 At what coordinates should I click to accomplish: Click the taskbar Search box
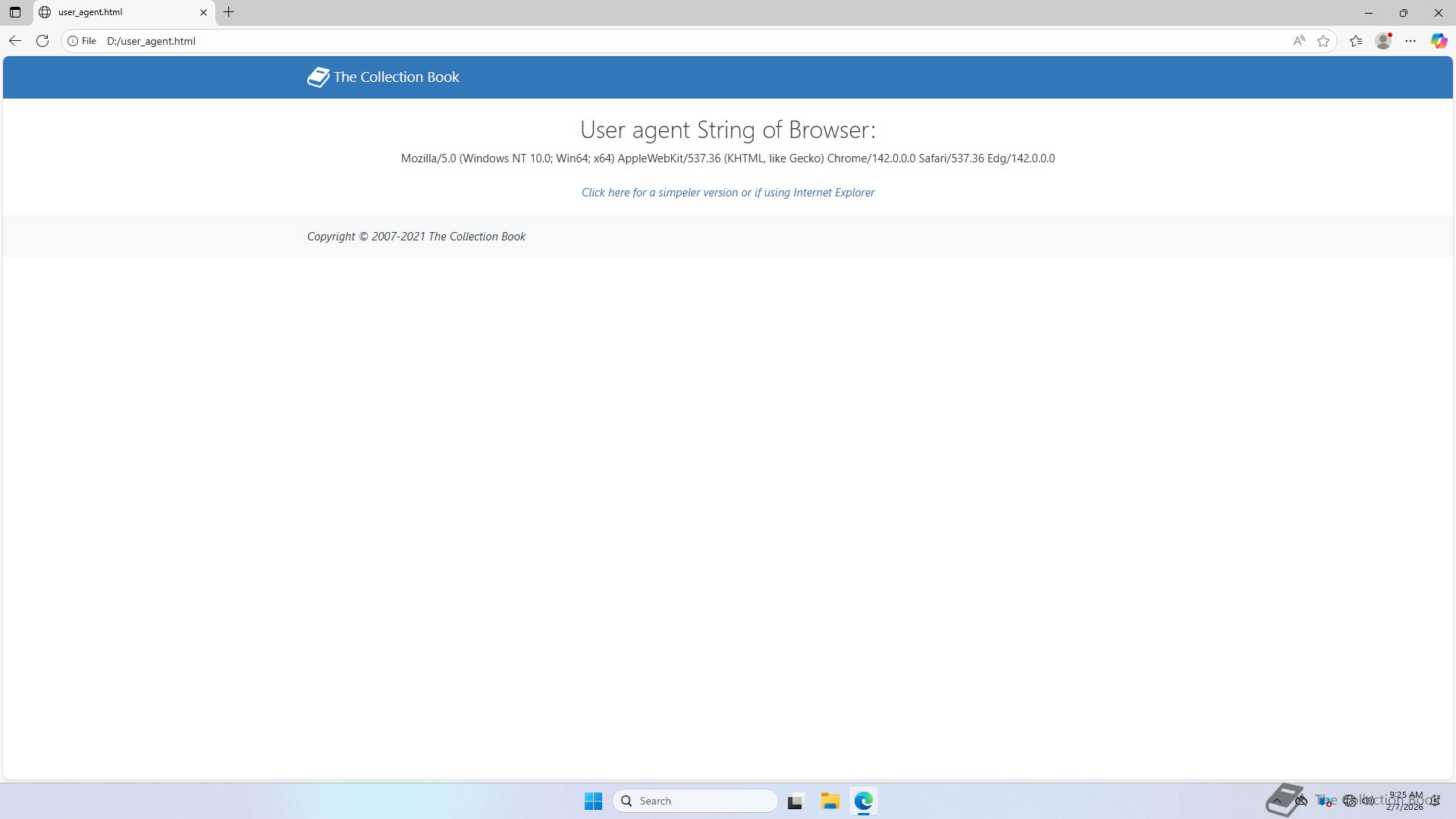coord(695,801)
